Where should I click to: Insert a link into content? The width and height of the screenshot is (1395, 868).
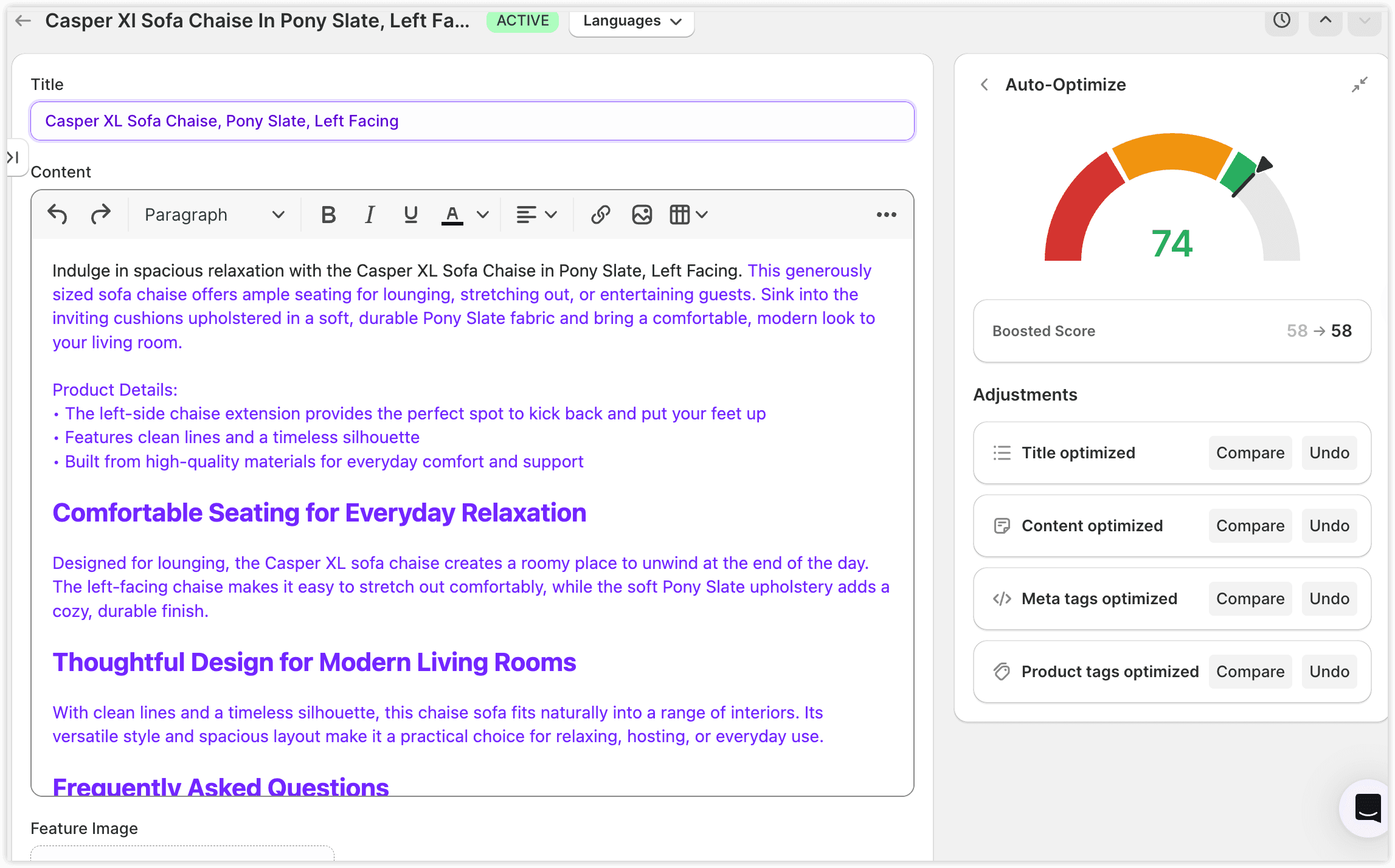tap(600, 215)
